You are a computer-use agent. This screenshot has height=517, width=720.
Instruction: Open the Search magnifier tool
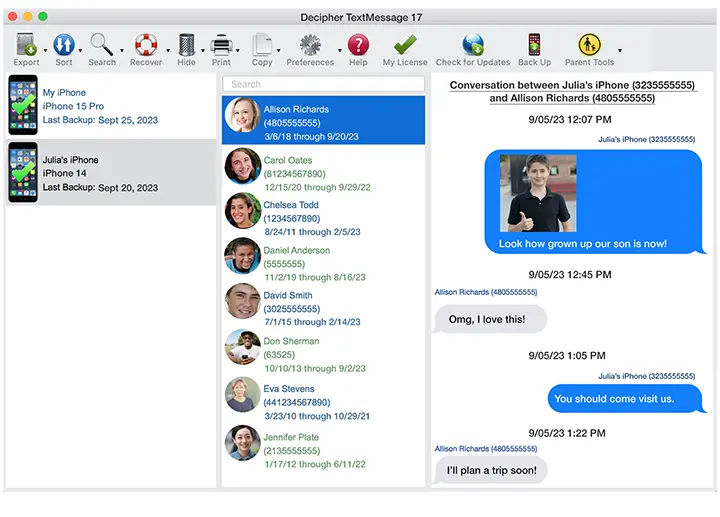click(x=101, y=45)
